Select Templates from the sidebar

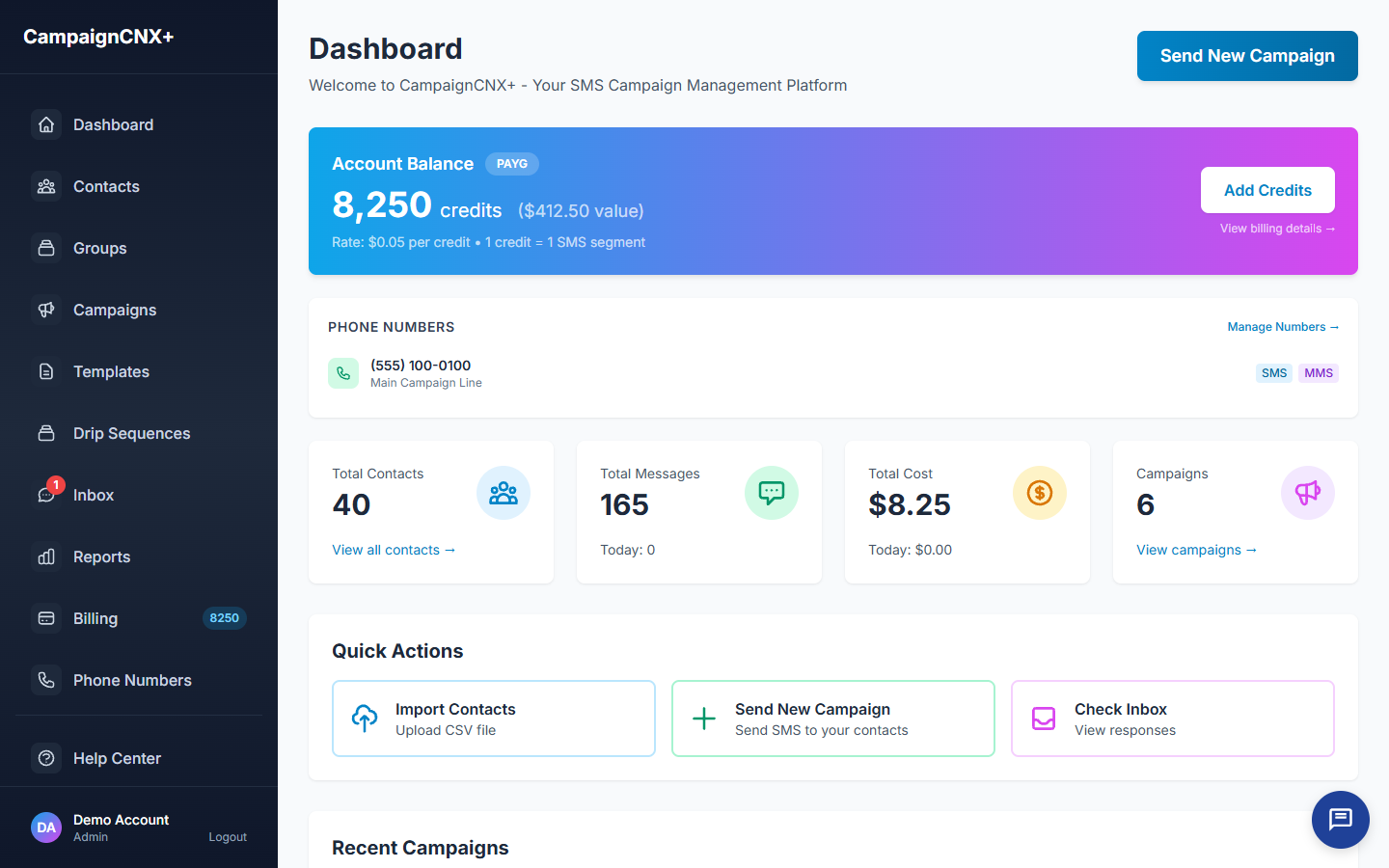click(x=139, y=371)
